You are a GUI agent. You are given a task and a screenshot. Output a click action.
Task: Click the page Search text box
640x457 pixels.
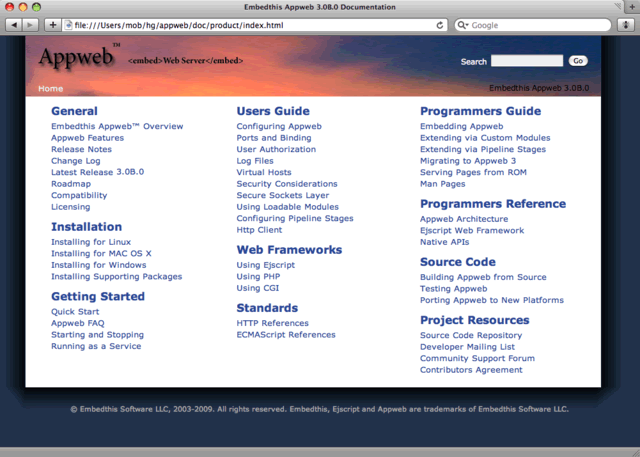(x=527, y=61)
